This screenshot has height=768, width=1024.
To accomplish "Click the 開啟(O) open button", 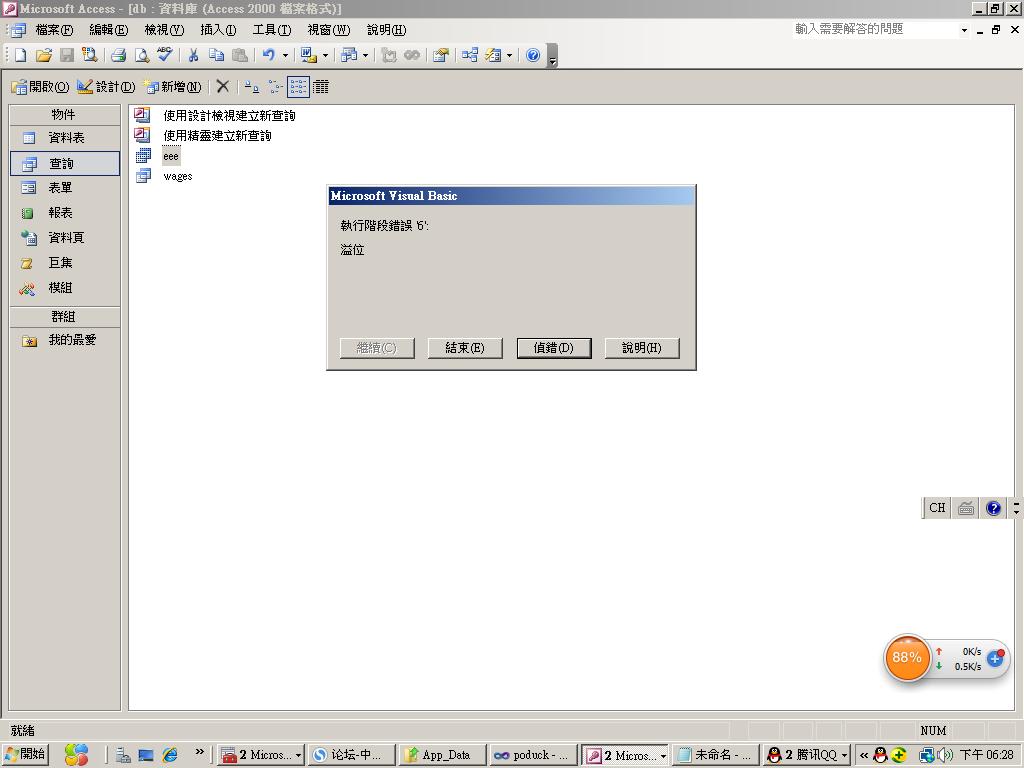I will [x=40, y=86].
